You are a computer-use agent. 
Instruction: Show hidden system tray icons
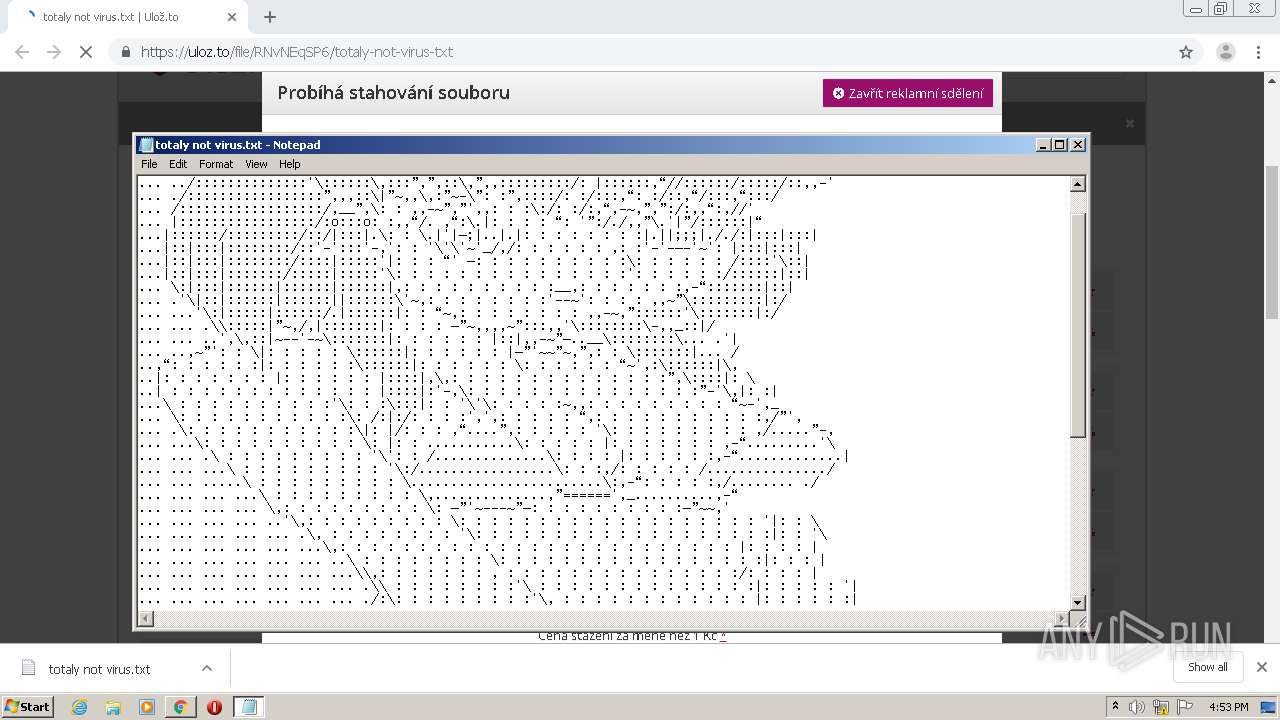(1115, 707)
